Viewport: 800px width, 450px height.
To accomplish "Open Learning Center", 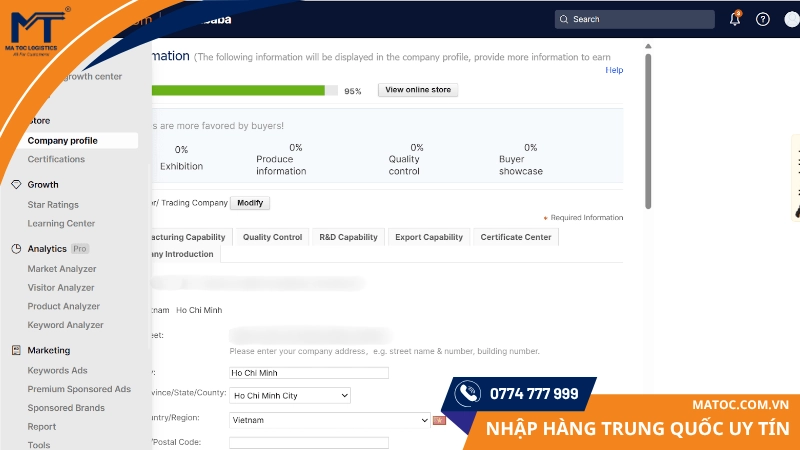I will point(61,223).
